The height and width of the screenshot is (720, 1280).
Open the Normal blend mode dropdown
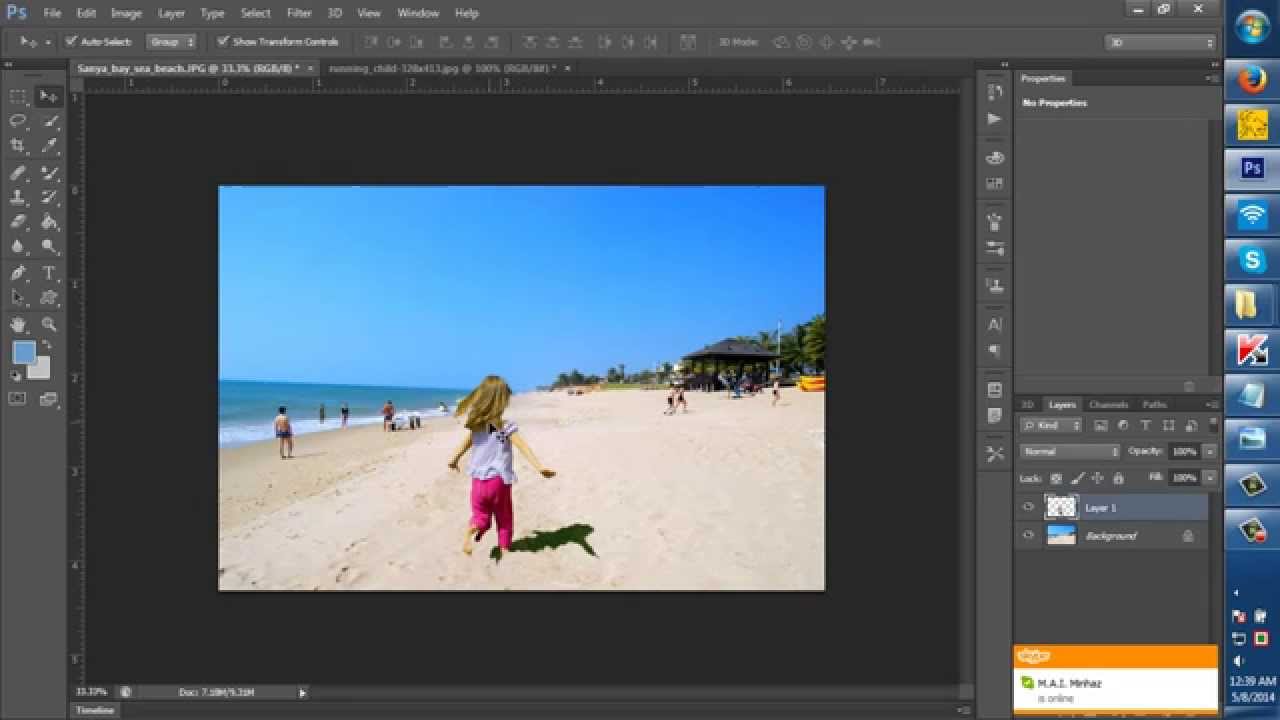point(1069,452)
